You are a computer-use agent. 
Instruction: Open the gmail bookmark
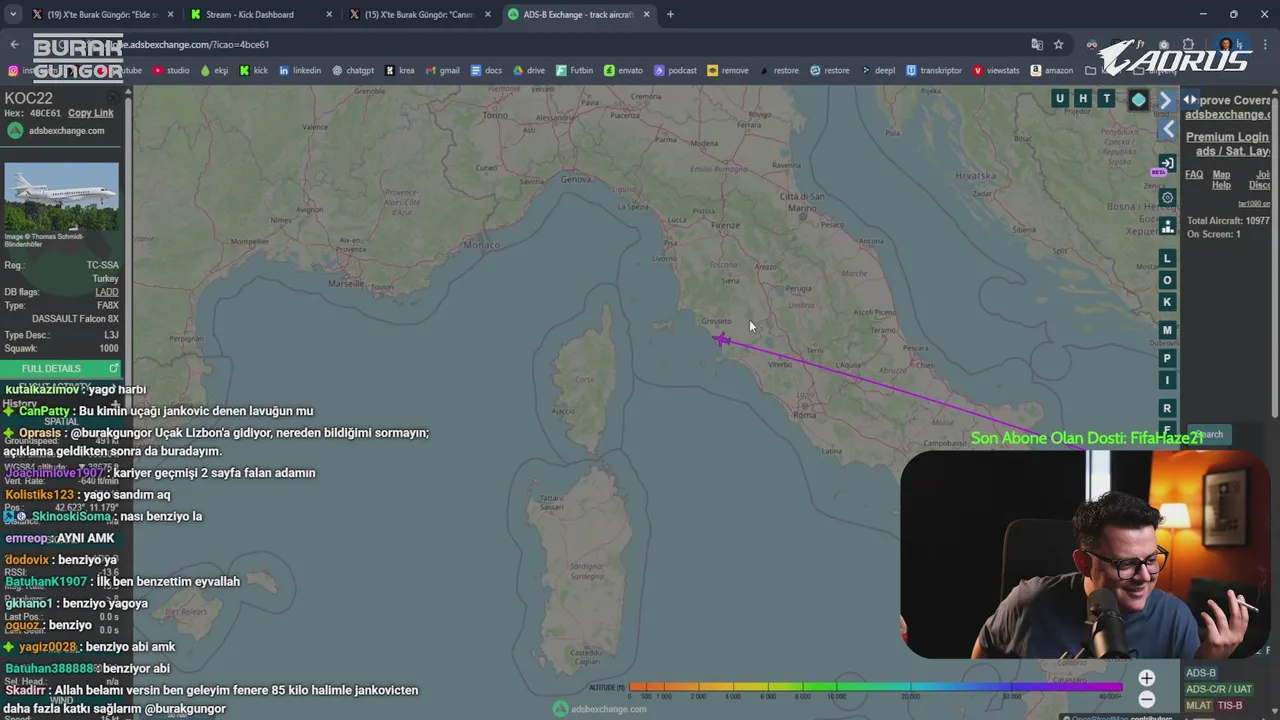coord(442,70)
